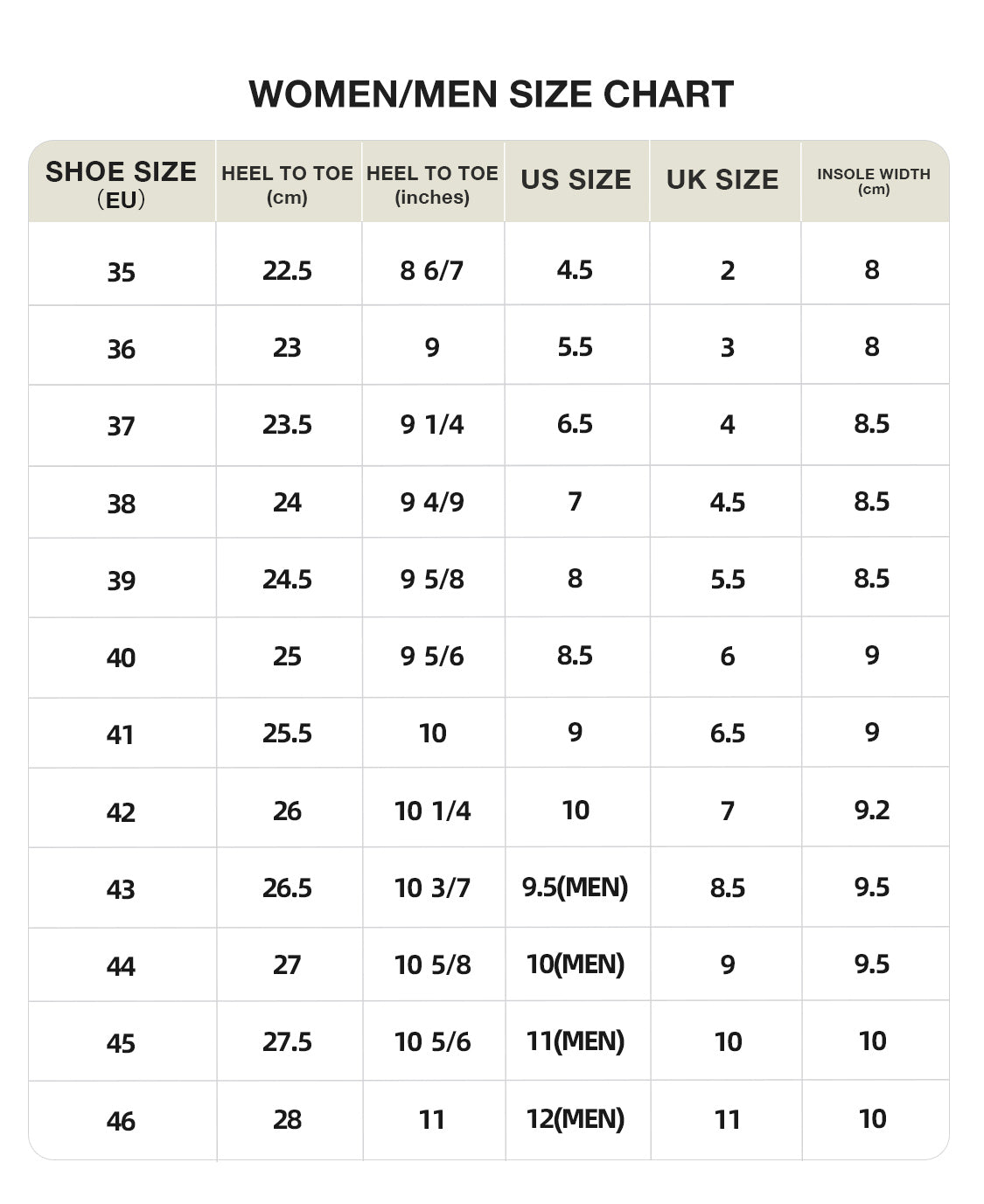
Task: Select the 24.5 cm heel-to-toe cell
Action: 289,578
